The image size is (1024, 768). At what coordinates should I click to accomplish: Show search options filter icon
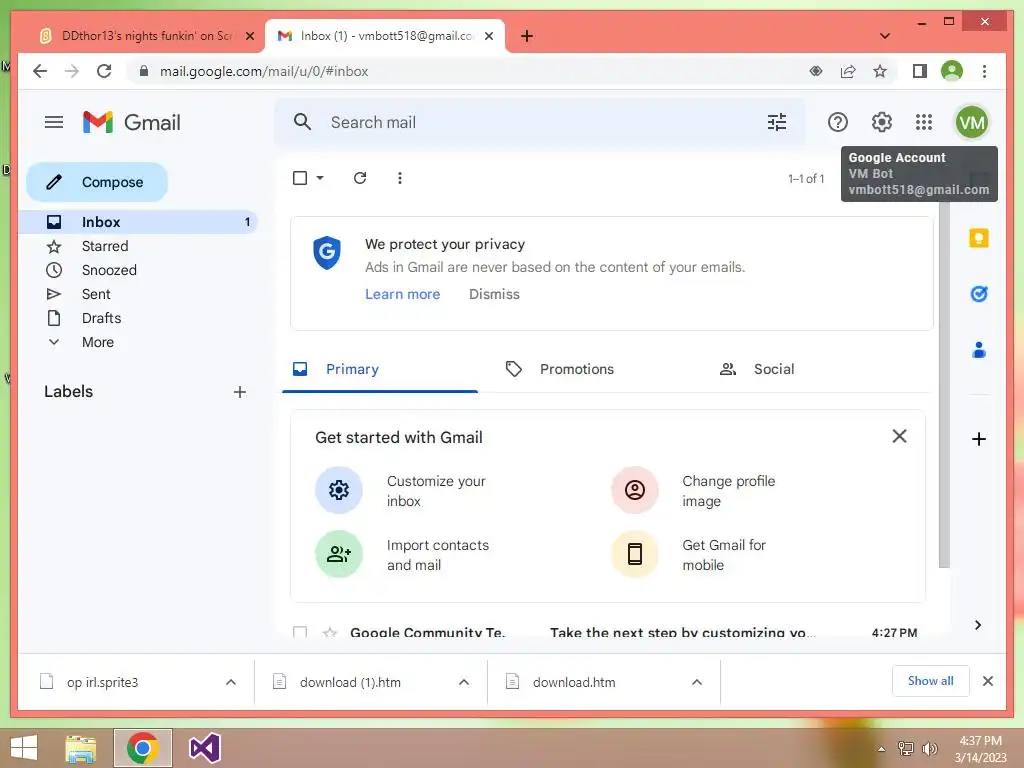776,122
